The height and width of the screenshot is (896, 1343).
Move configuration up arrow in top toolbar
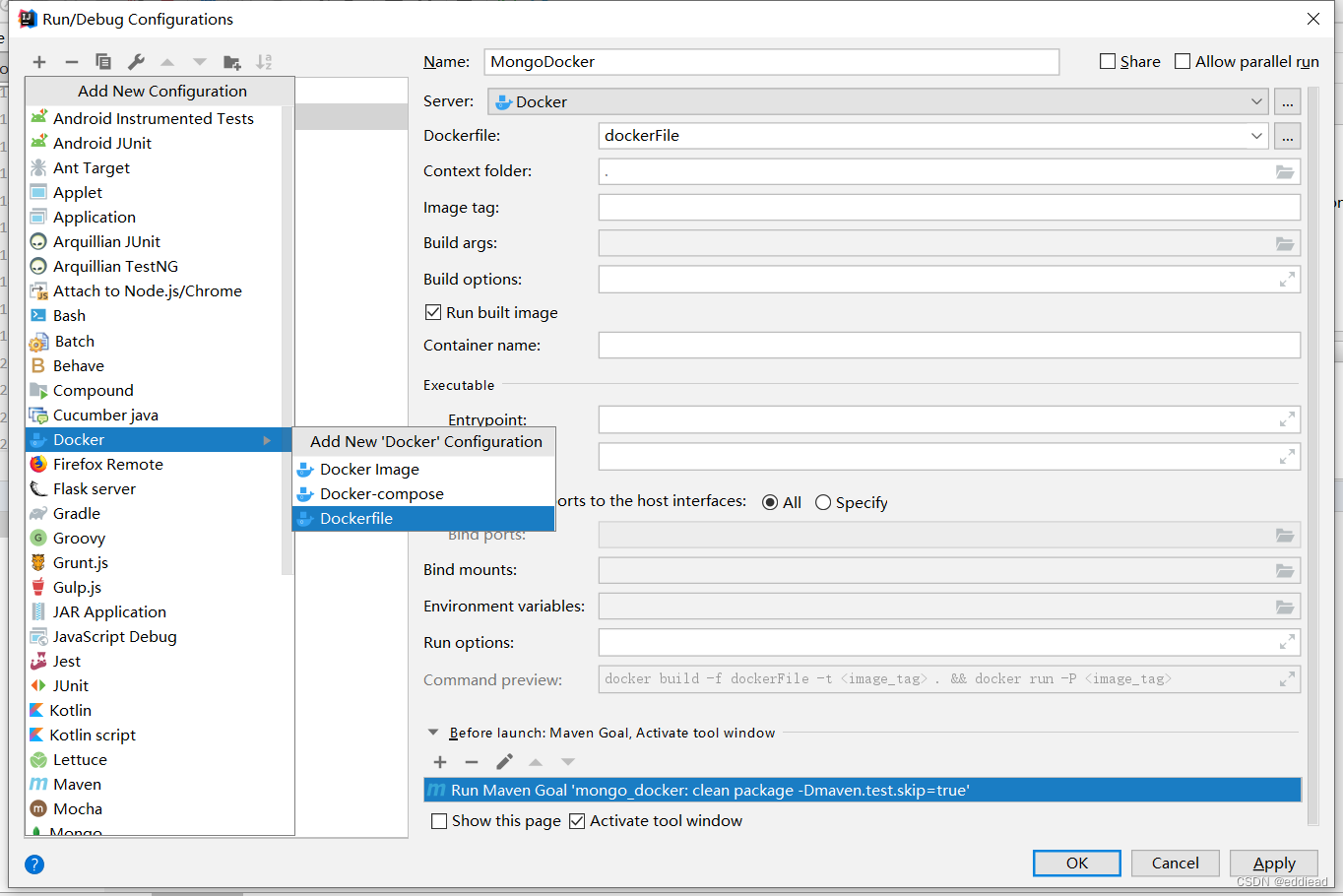point(167,62)
